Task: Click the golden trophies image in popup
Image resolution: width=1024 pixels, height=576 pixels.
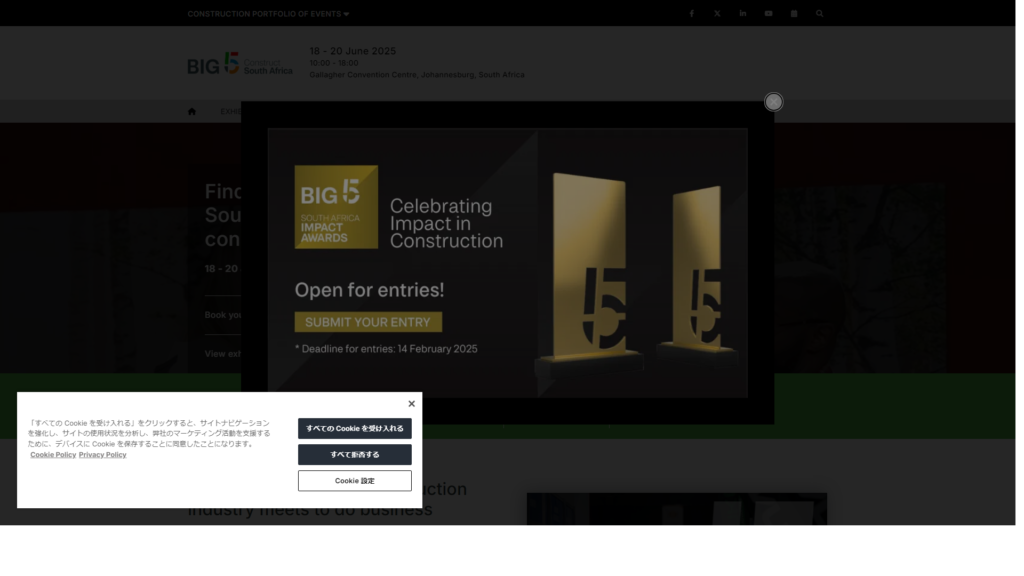Action: (637, 274)
